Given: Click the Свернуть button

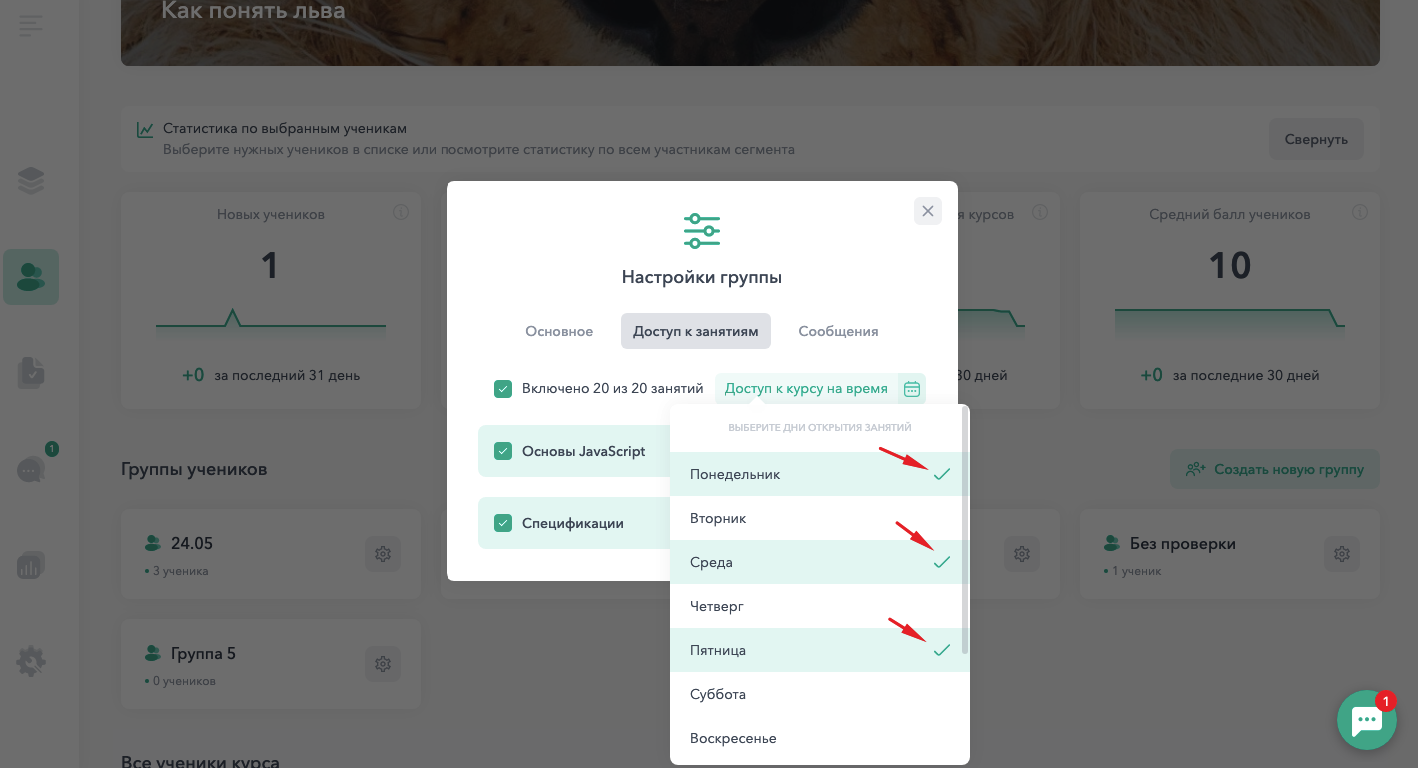Looking at the screenshot, I should click(x=1316, y=139).
